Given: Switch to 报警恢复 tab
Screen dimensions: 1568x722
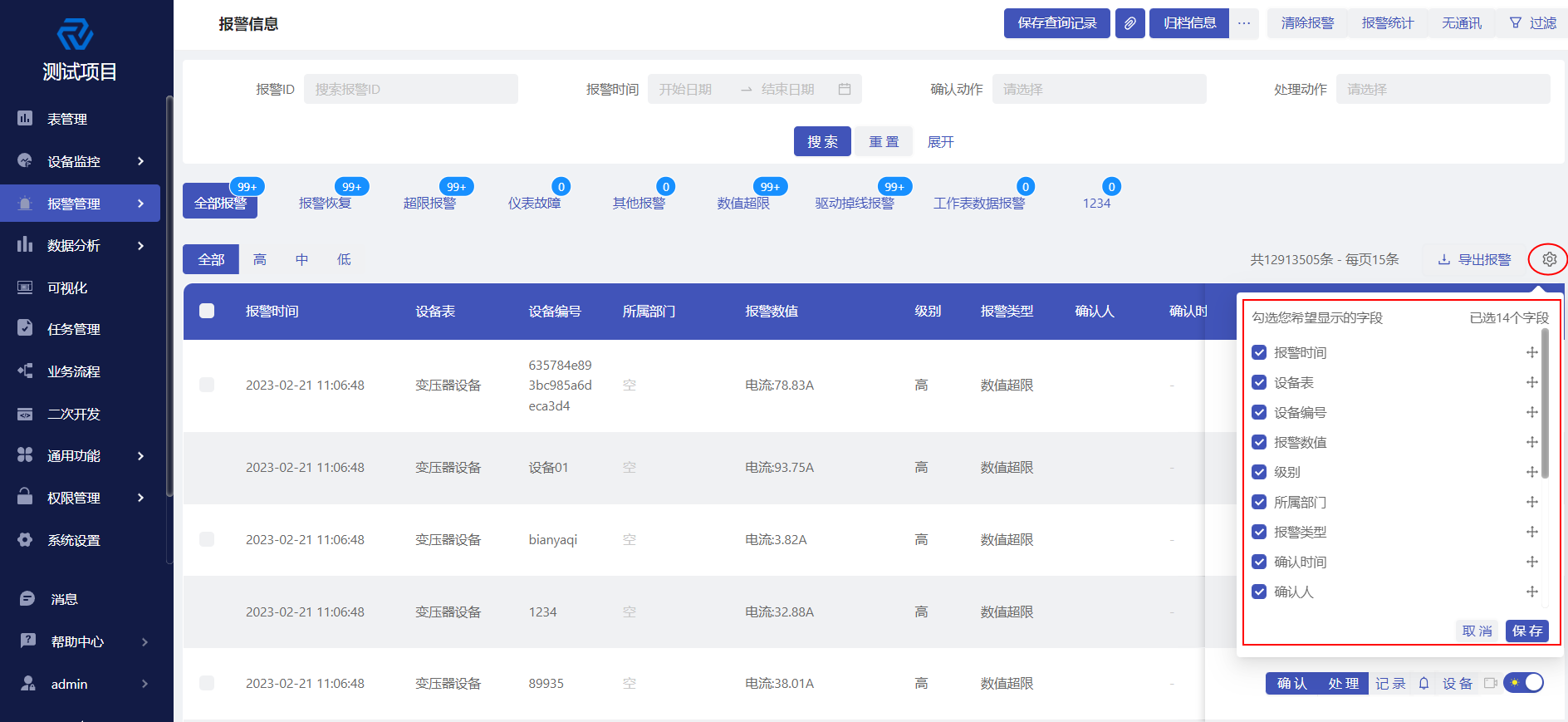Looking at the screenshot, I should [x=325, y=203].
